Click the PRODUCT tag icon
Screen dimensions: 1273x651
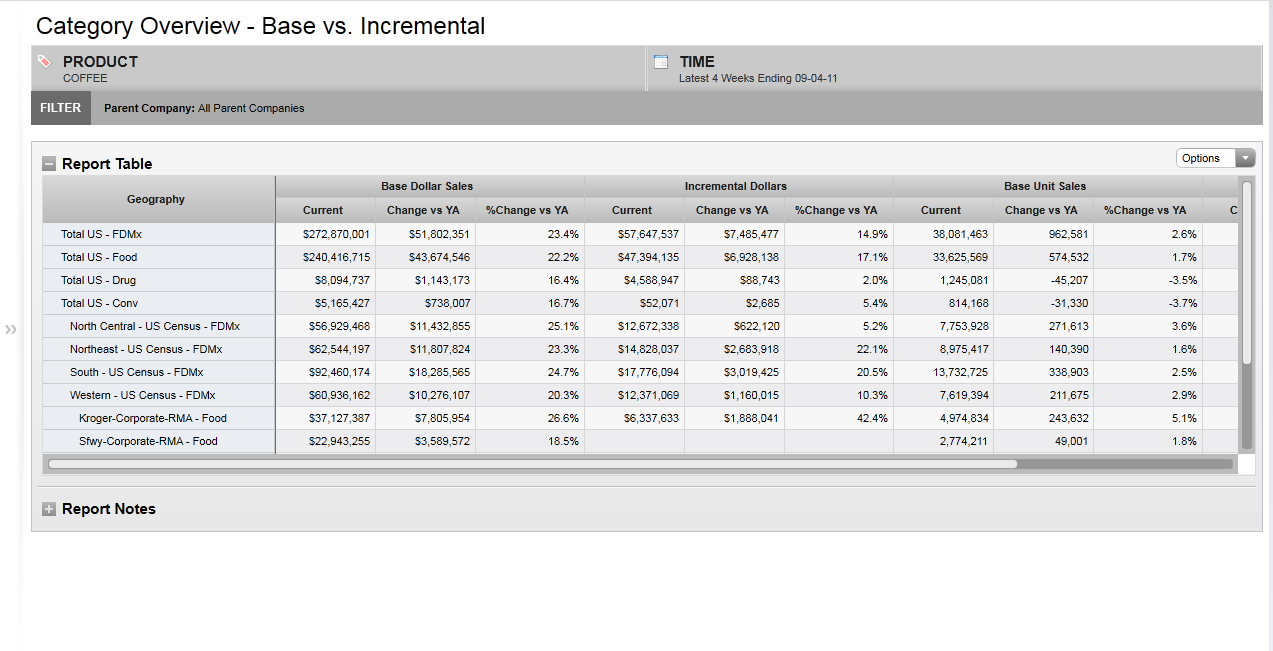[44, 62]
